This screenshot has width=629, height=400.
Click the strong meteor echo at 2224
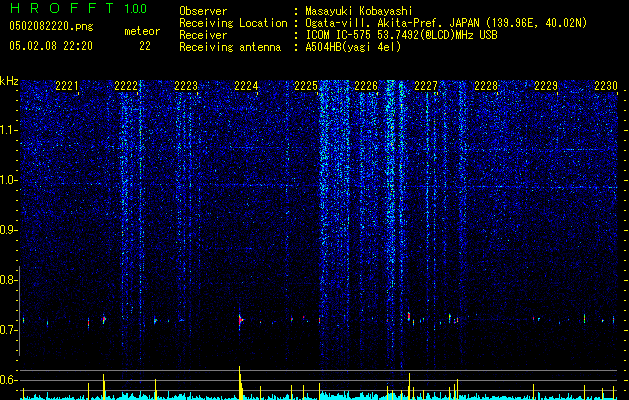pyautogui.click(x=240, y=321)
